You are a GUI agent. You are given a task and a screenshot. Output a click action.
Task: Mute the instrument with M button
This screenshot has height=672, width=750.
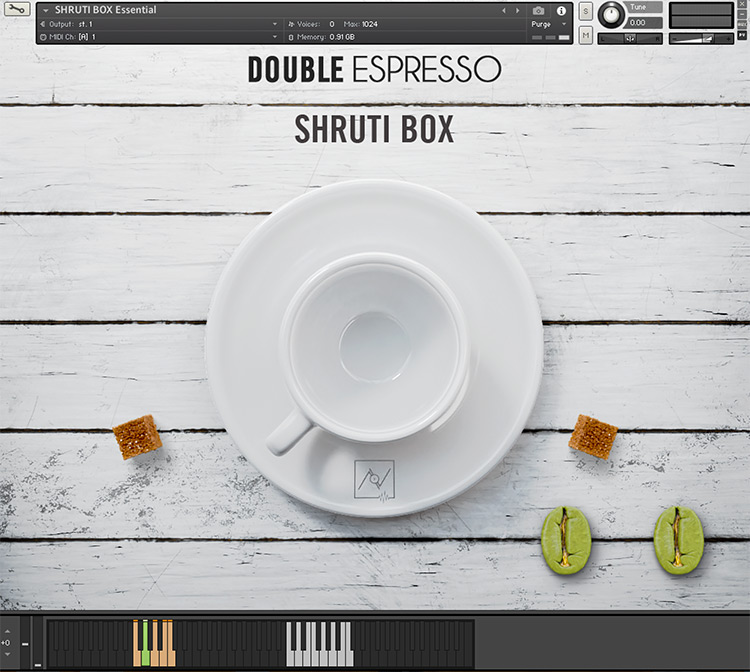(x=585, y=35)
